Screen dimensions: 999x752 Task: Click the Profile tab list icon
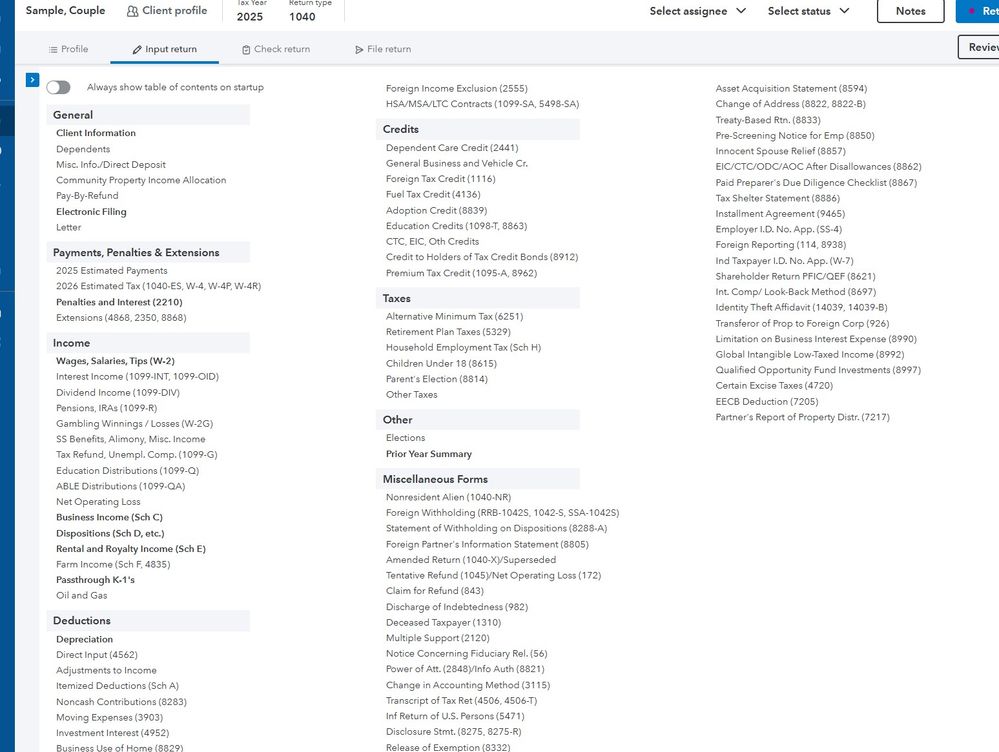tap(53, 49)
